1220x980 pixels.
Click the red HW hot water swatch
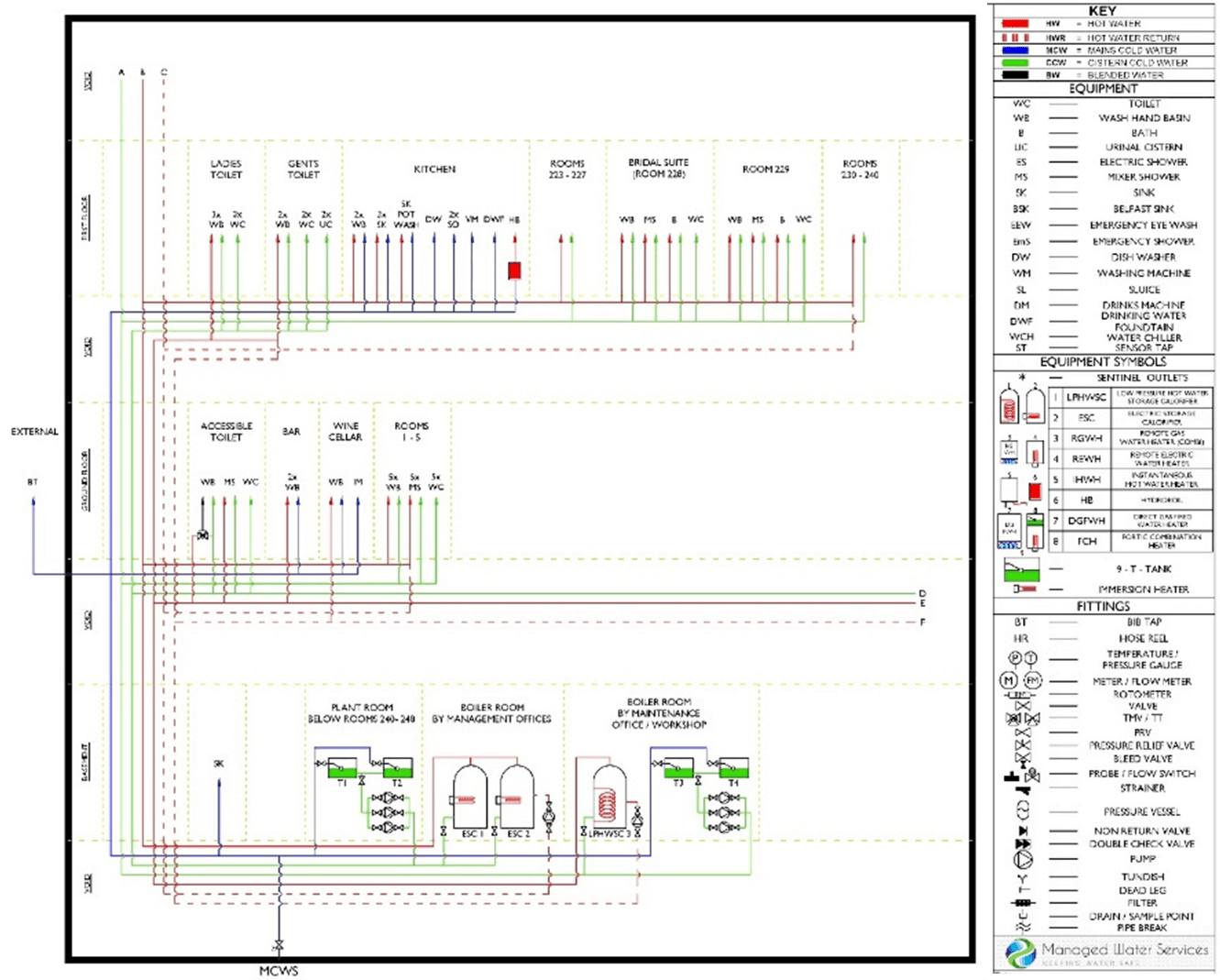coord(1016,24)
